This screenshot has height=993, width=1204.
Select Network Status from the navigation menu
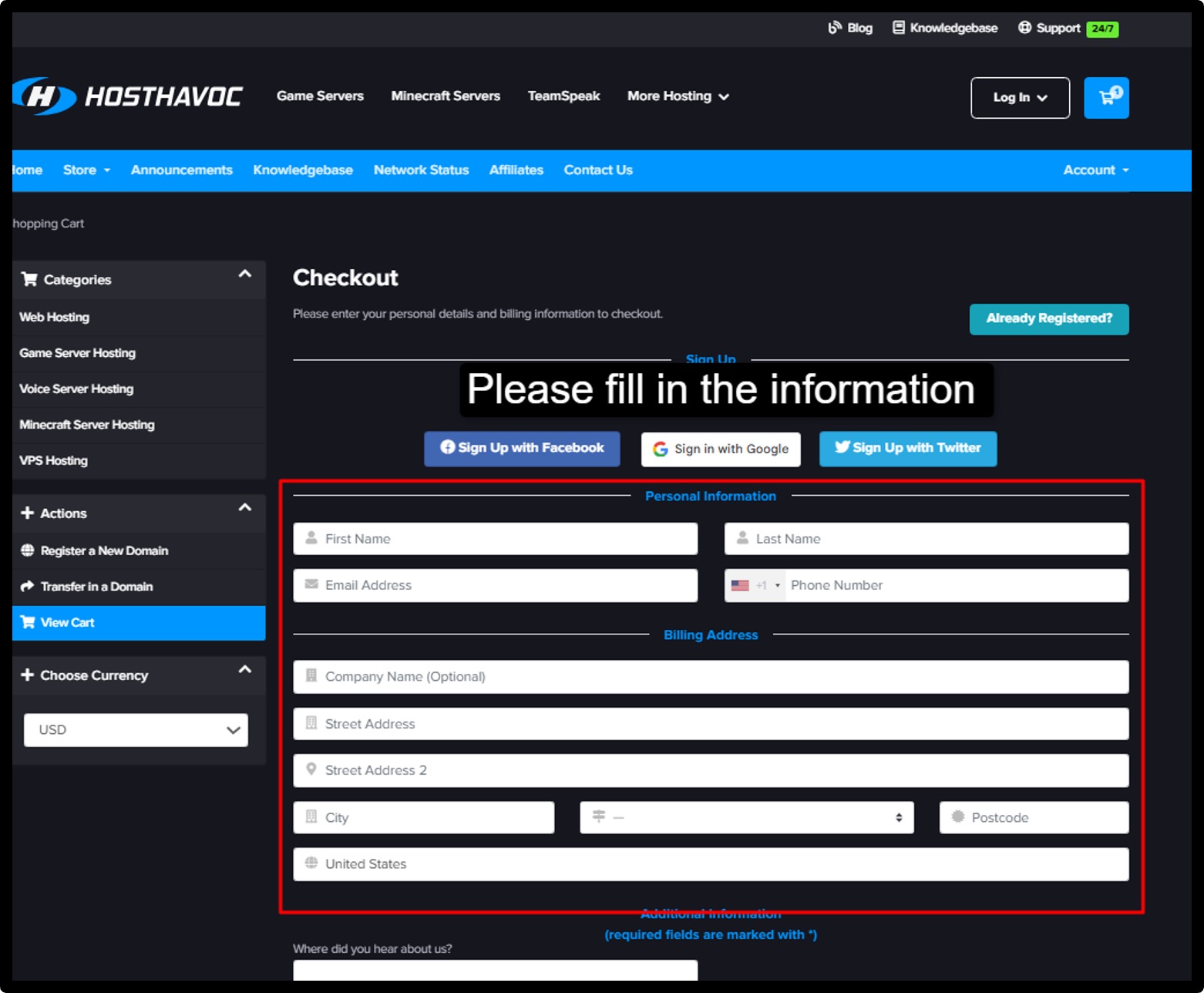pos(421,170)
